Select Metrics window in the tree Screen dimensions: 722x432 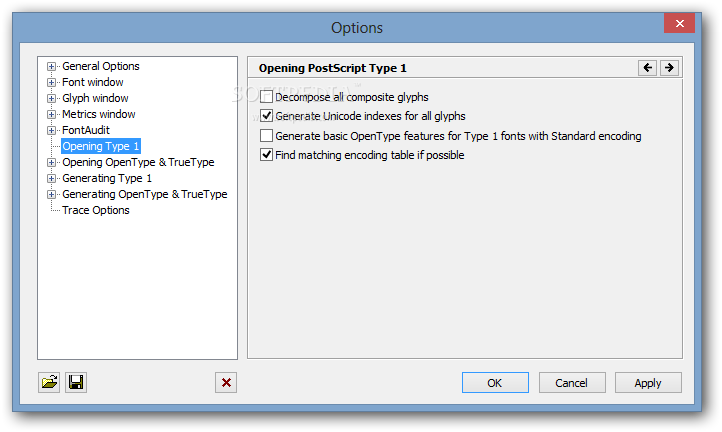click(99, 114)
